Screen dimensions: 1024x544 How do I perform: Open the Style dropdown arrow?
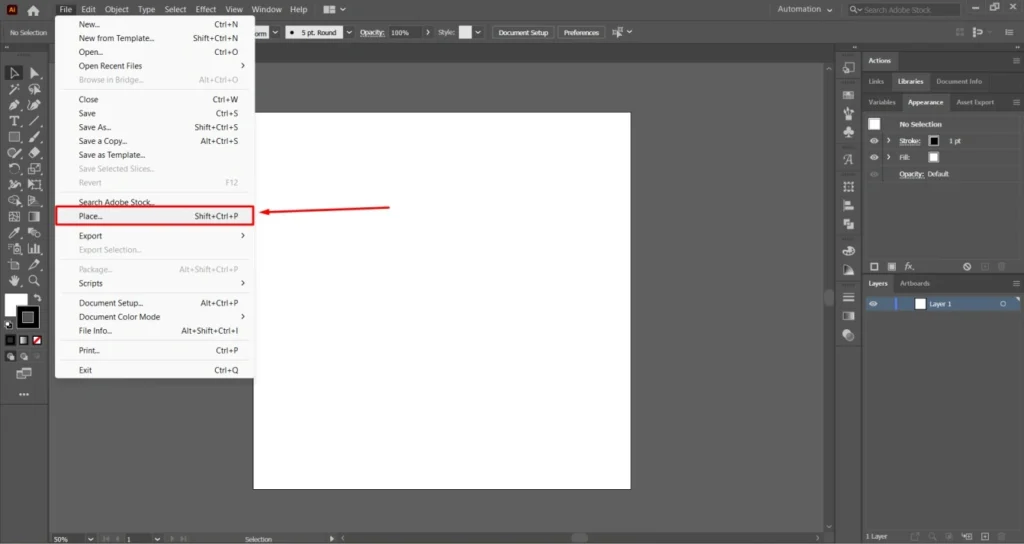pos(478,32)
